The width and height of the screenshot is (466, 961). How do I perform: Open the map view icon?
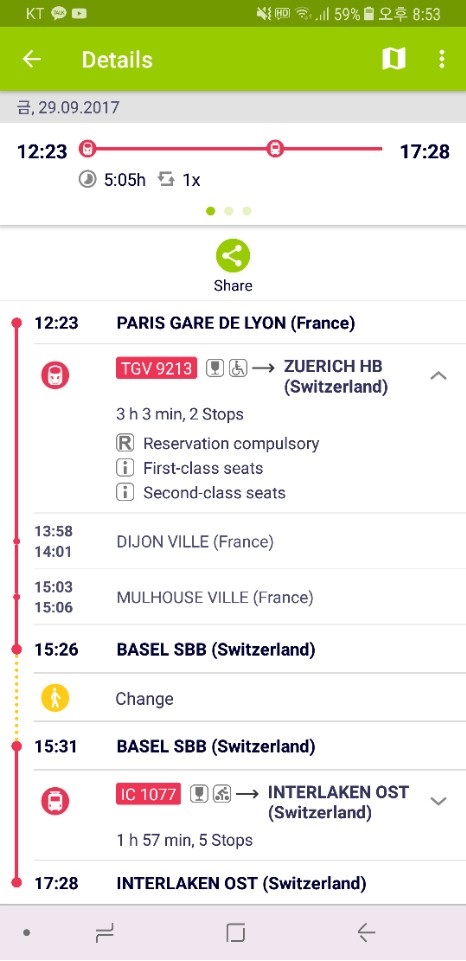pyautogui.click(x=394, y=59)
